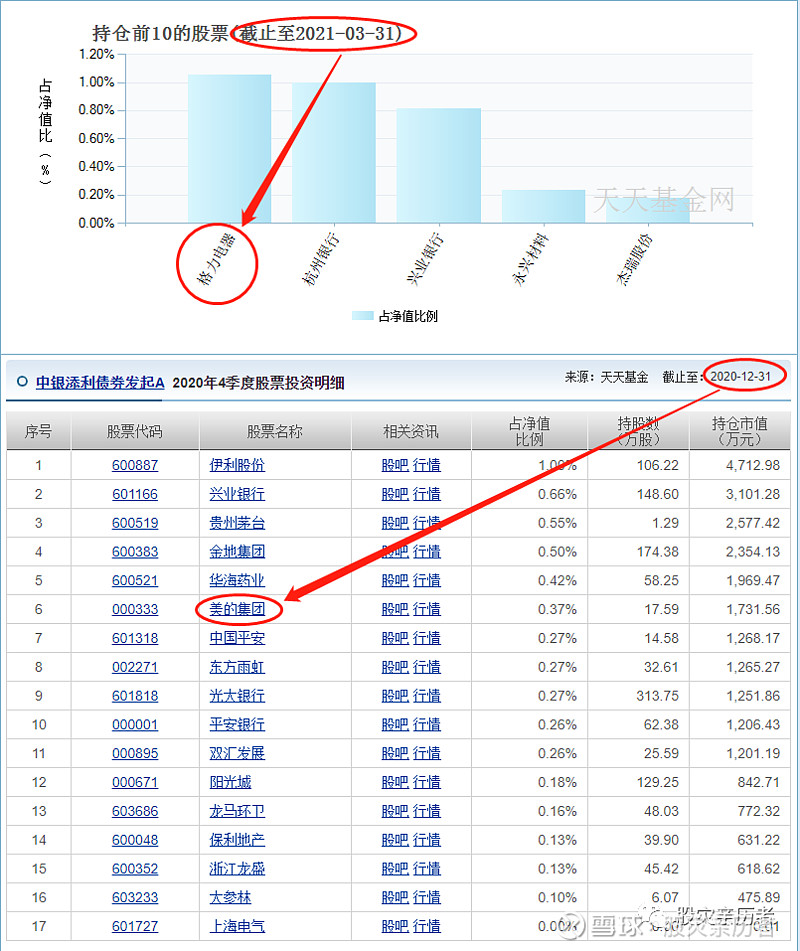The height and width of the screenshot is (951, 800).
Task: Open 行情 link for 华海药业 row
Action: coord(427,580)
